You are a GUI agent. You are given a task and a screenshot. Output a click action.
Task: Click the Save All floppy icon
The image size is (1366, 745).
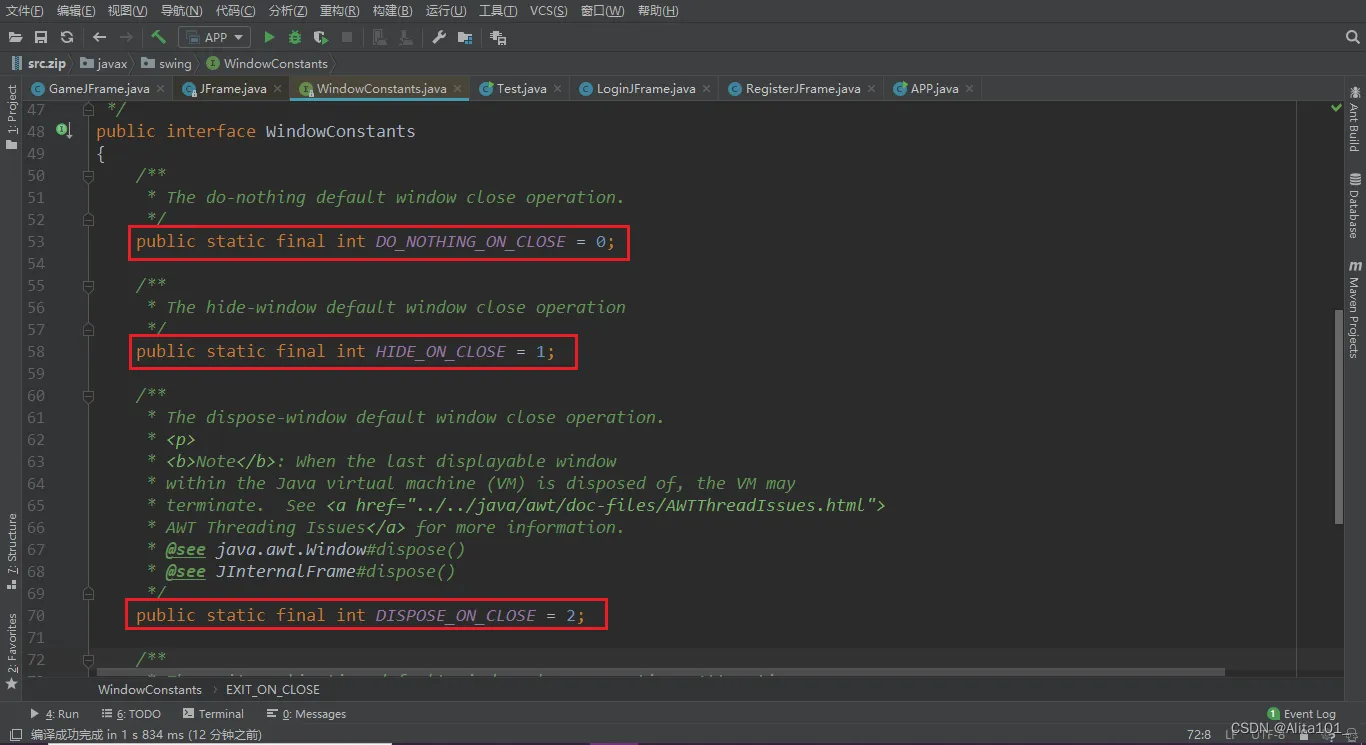(41, 37)
